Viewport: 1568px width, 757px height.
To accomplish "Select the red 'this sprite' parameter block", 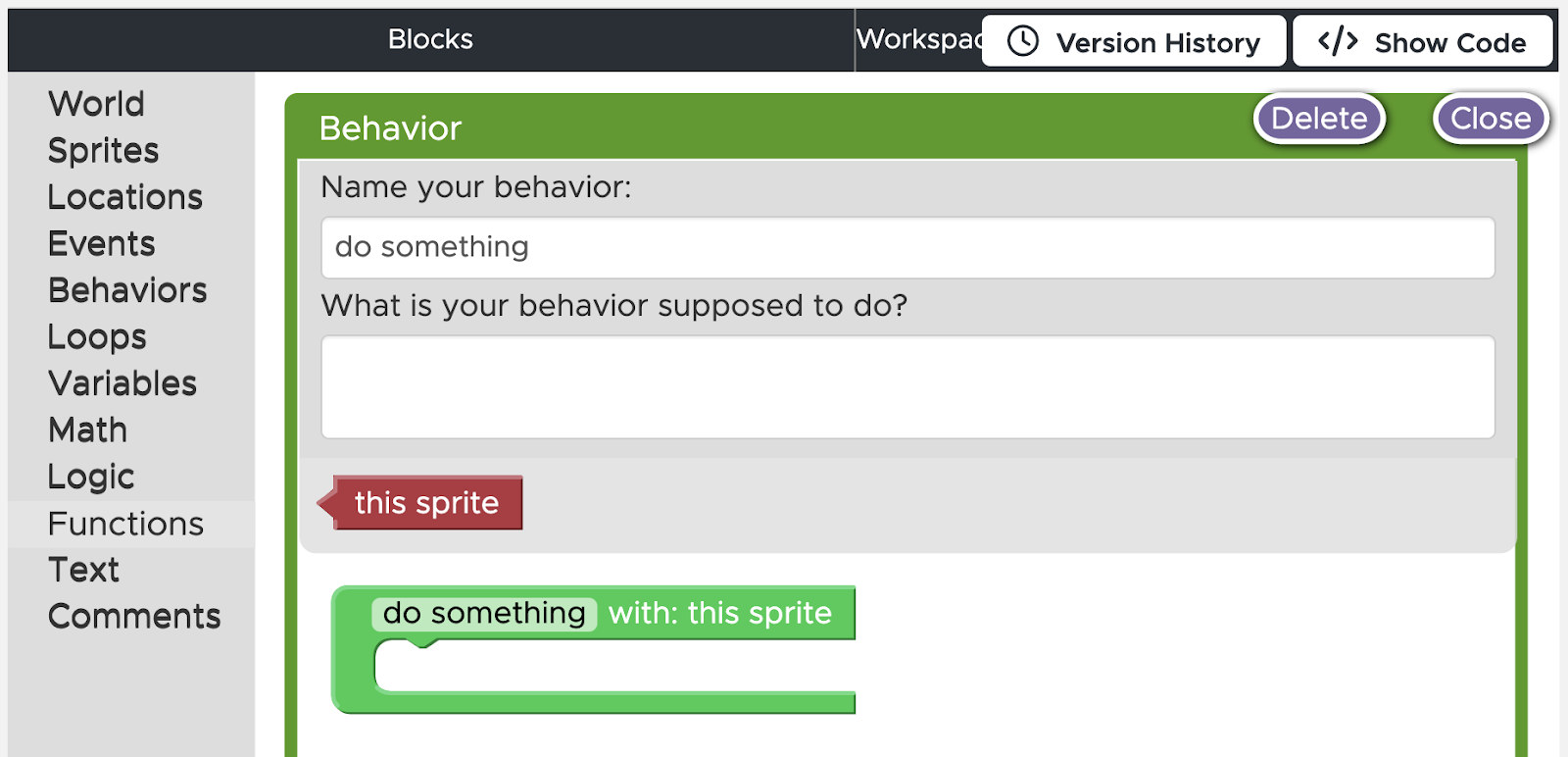I will click(420, 503).
